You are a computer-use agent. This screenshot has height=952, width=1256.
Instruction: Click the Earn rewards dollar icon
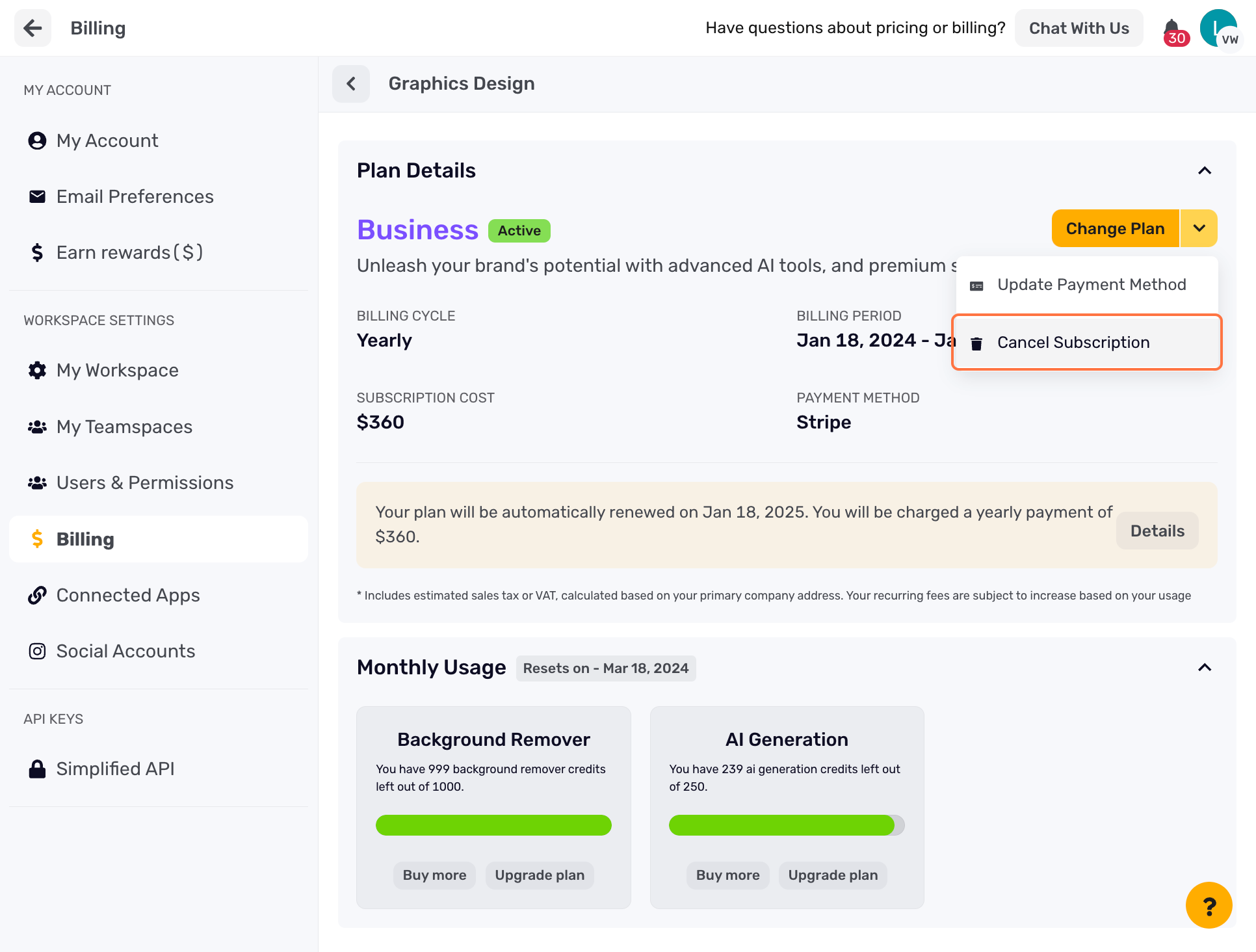[x=37, y=252]
